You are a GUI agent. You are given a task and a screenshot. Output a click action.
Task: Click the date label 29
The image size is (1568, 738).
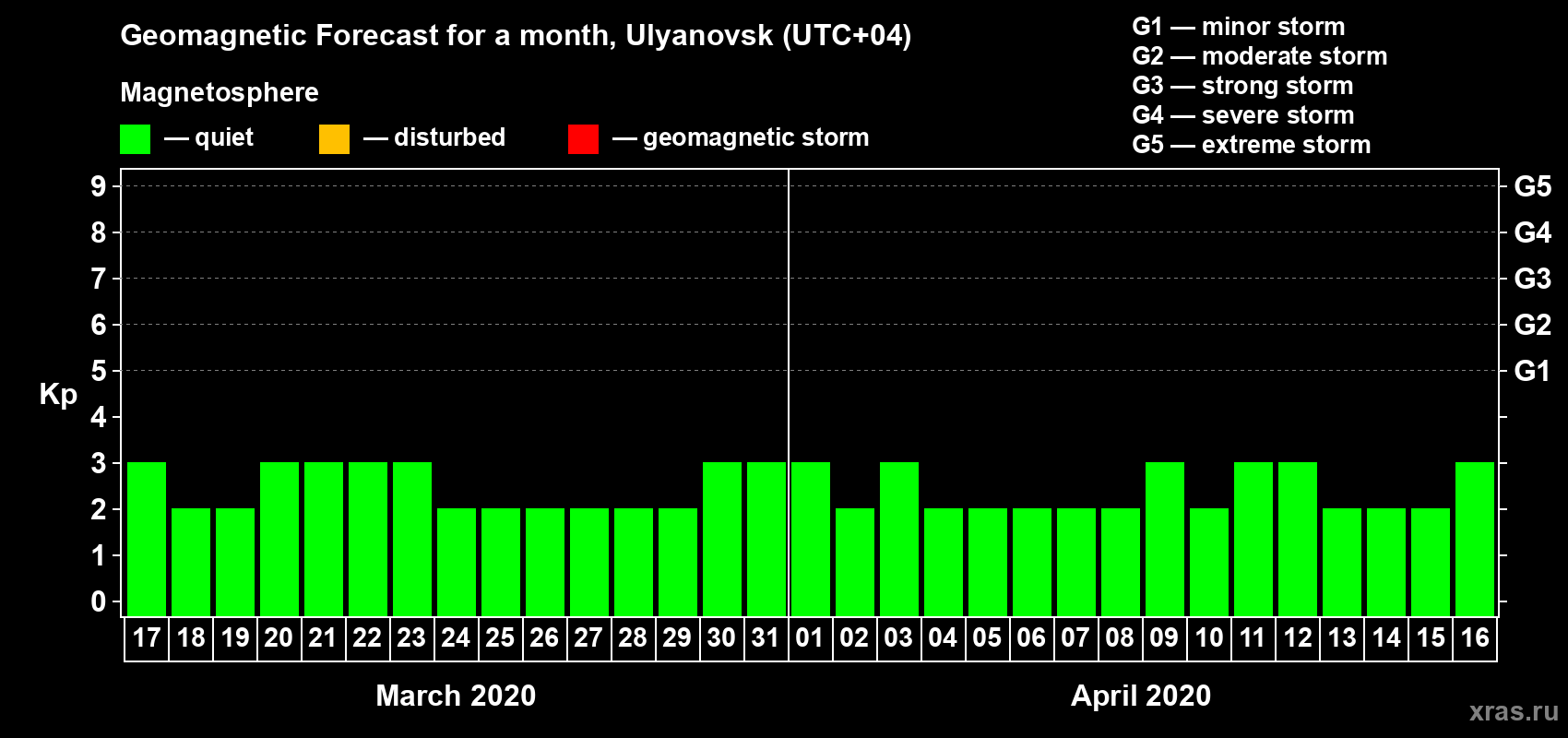(x=677, y=638)
